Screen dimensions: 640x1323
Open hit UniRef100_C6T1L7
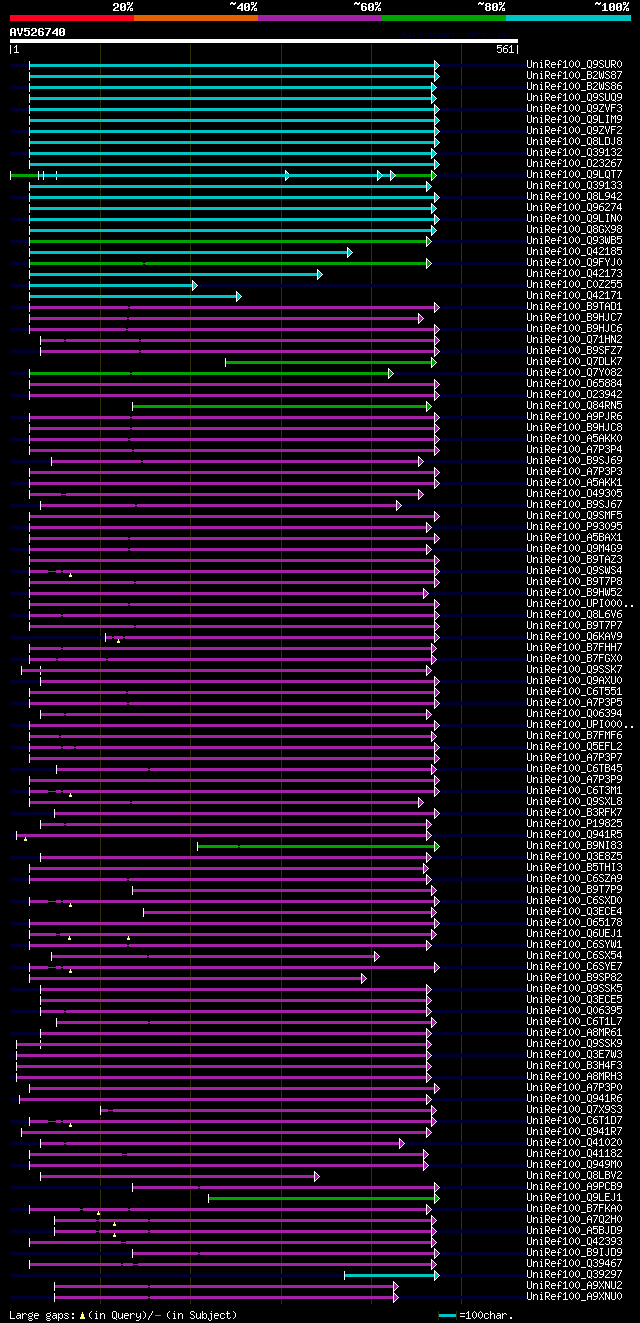tap(574, 1022)
